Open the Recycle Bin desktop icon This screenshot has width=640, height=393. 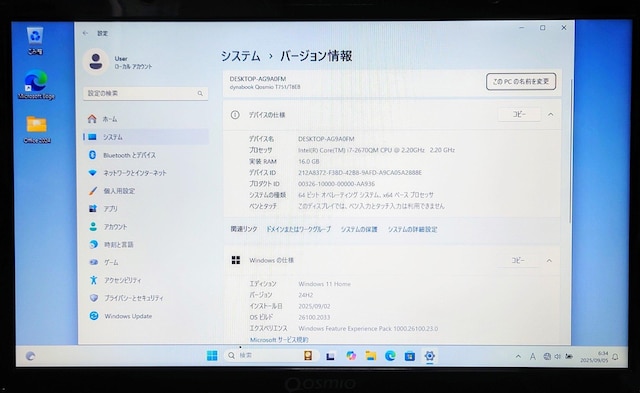pyautogui.click(x=35, y=41)
